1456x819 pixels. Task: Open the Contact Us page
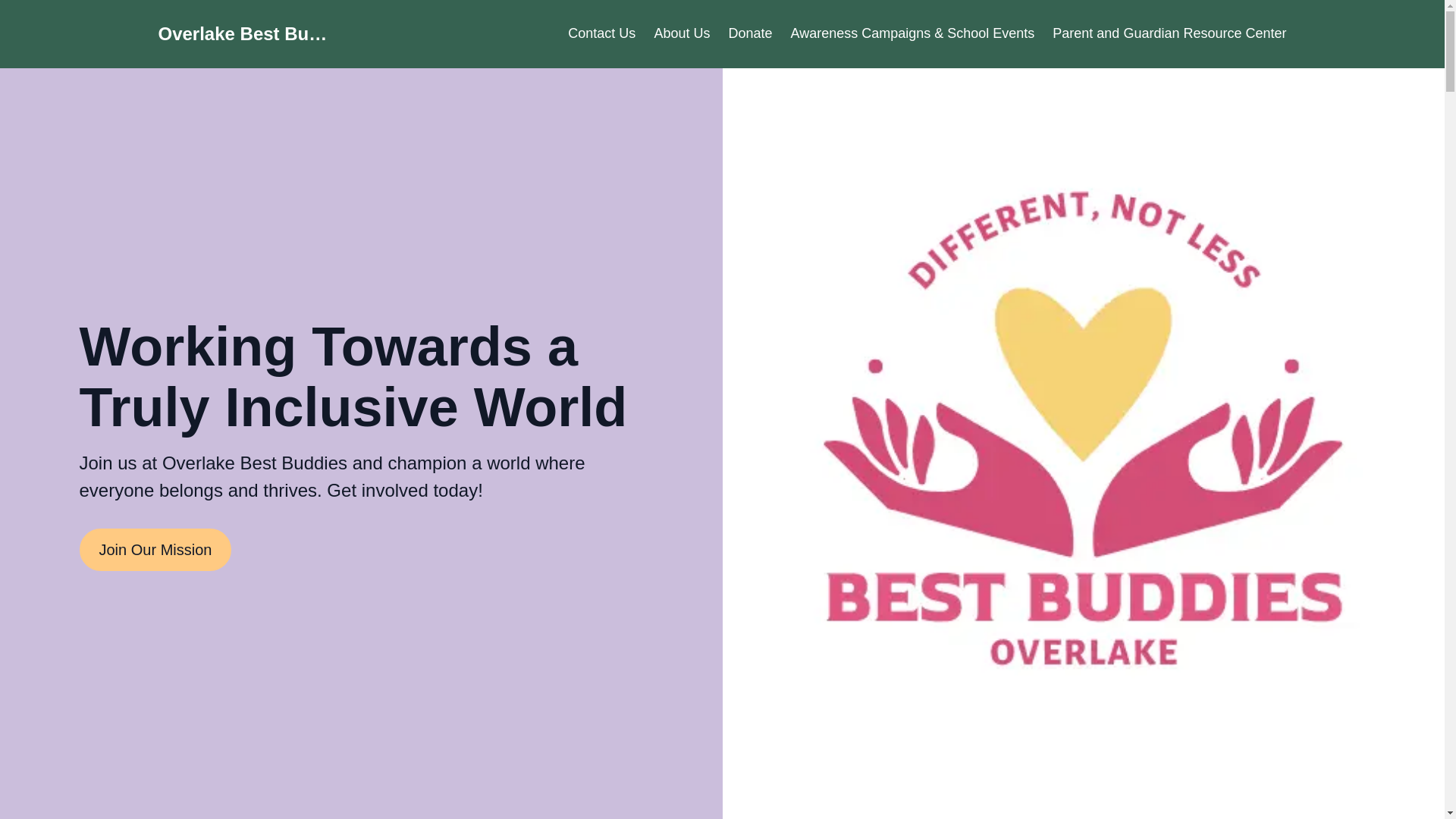point(601,33)
